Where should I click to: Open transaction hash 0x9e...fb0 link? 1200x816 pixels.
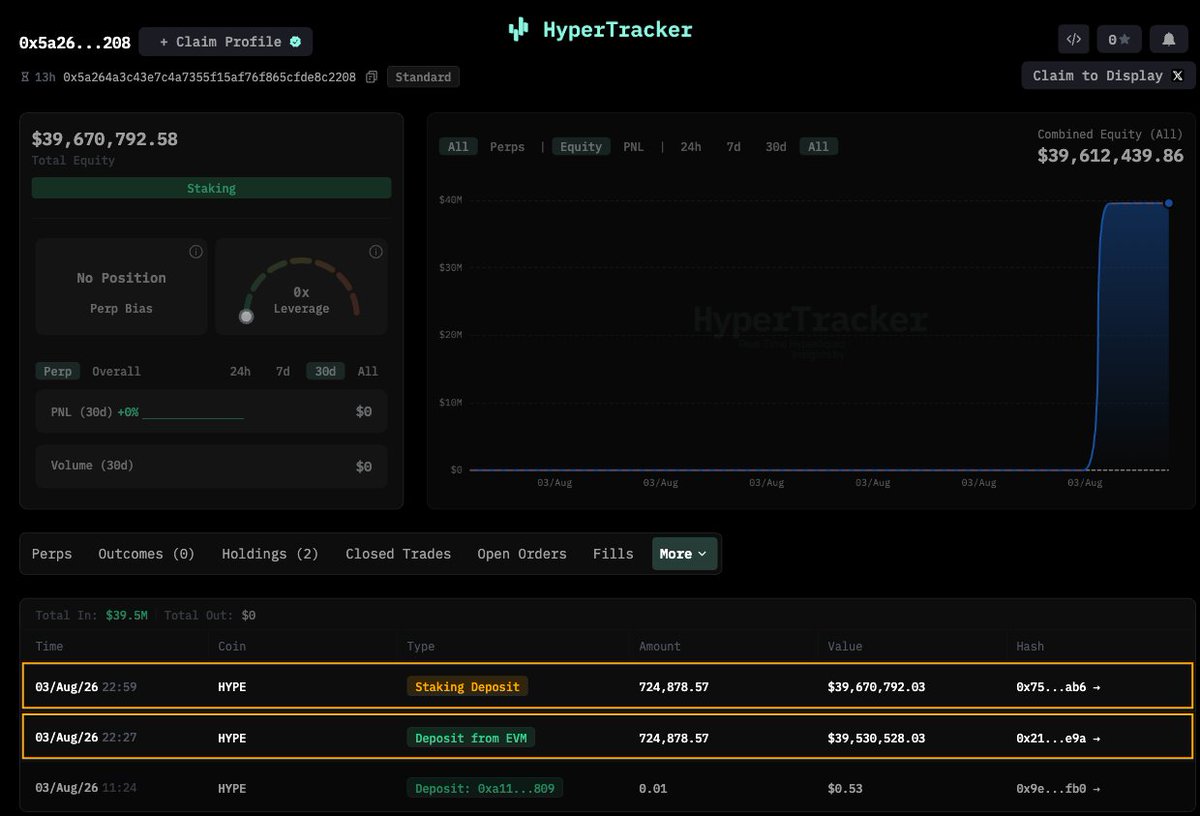pyautogui.click(x=1058, y=788)
